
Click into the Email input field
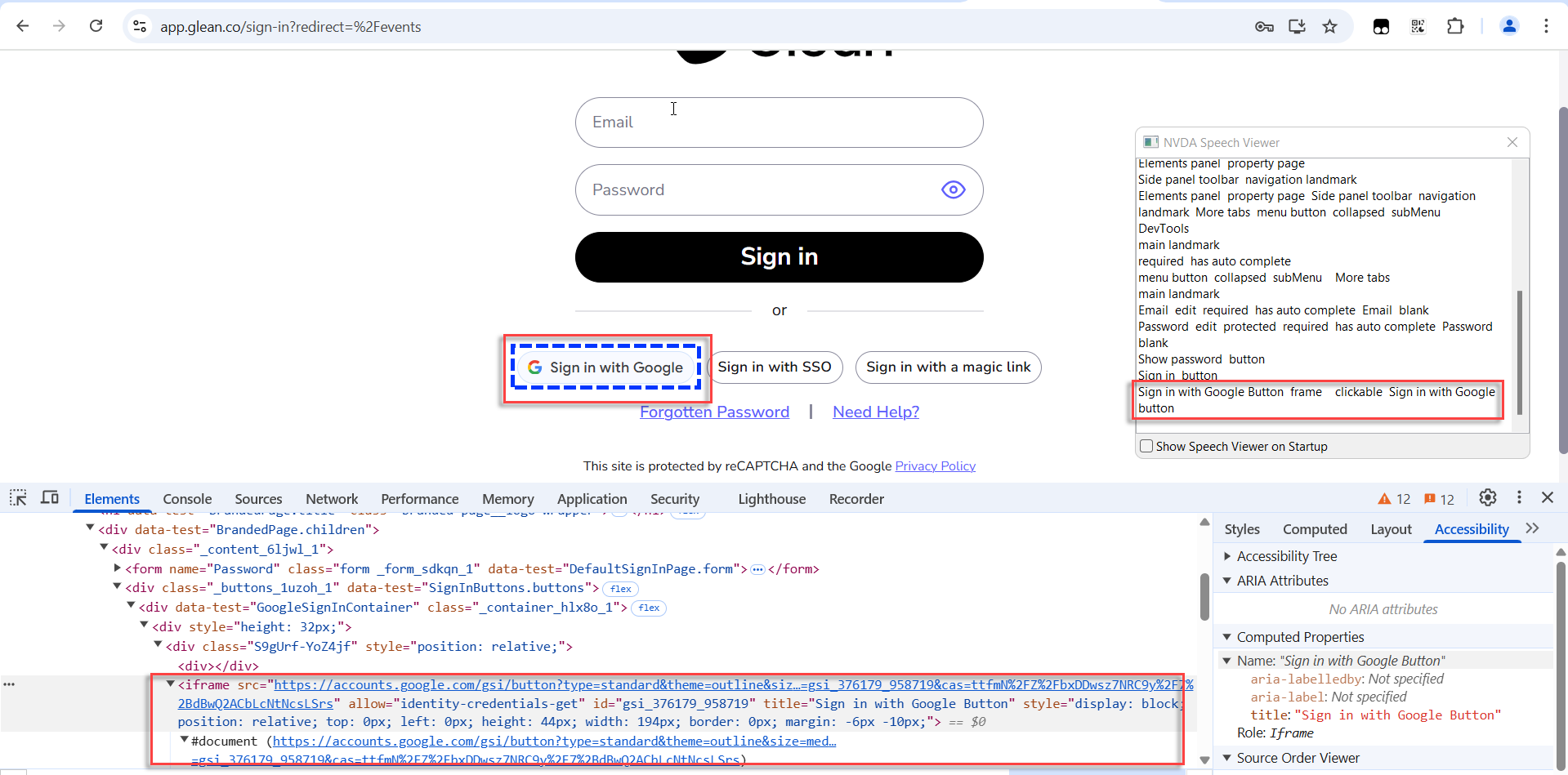779,122
